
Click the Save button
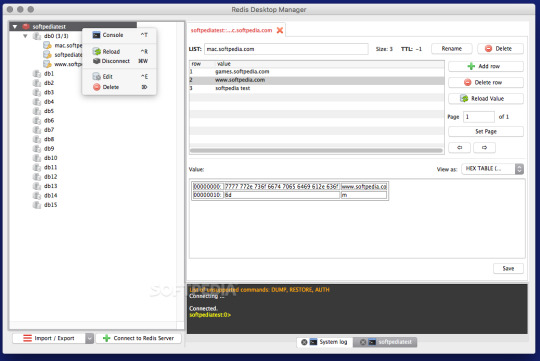(x=508, y=268)
